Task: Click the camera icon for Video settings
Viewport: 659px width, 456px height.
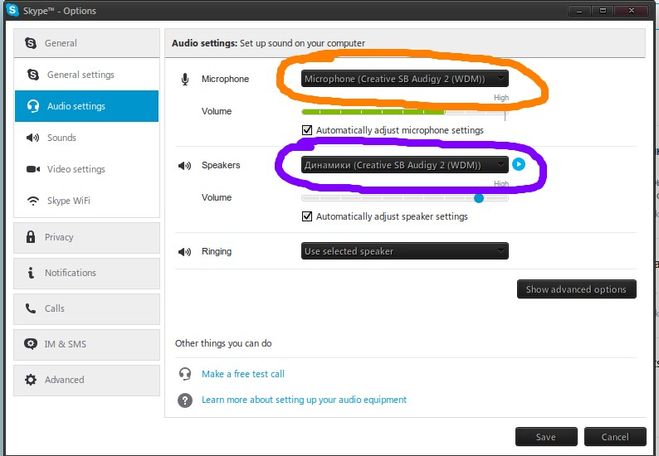Action: (x=33, y=169)
